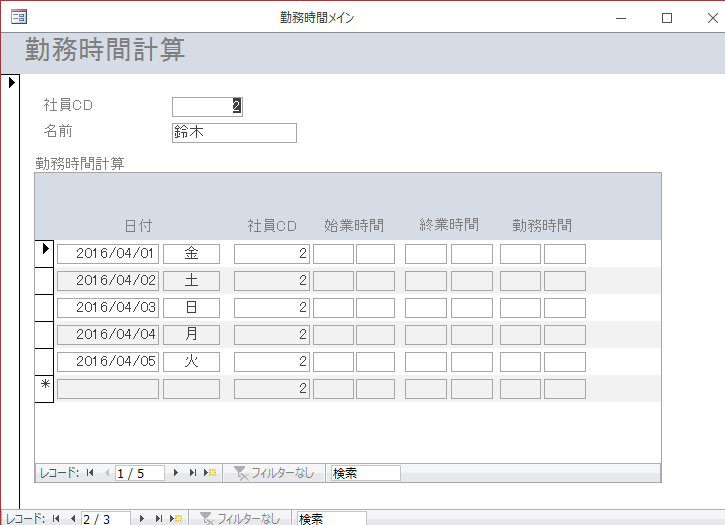
Task: Add new blank record in subform navigator
Action: coord(210,473)
